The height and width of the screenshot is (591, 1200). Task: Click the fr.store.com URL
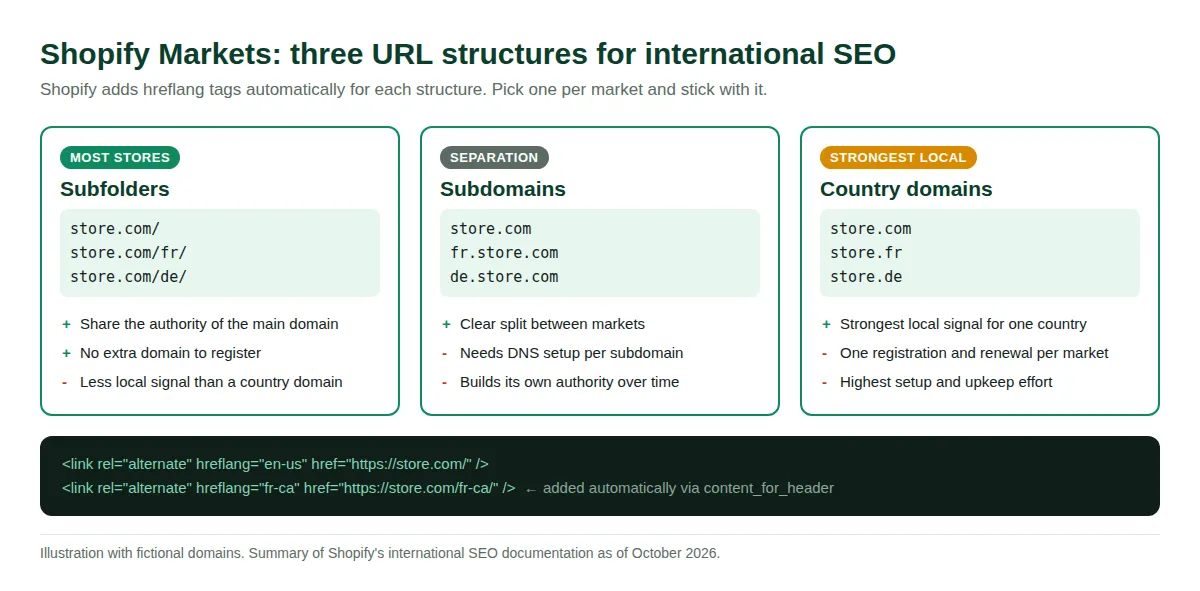504,253
